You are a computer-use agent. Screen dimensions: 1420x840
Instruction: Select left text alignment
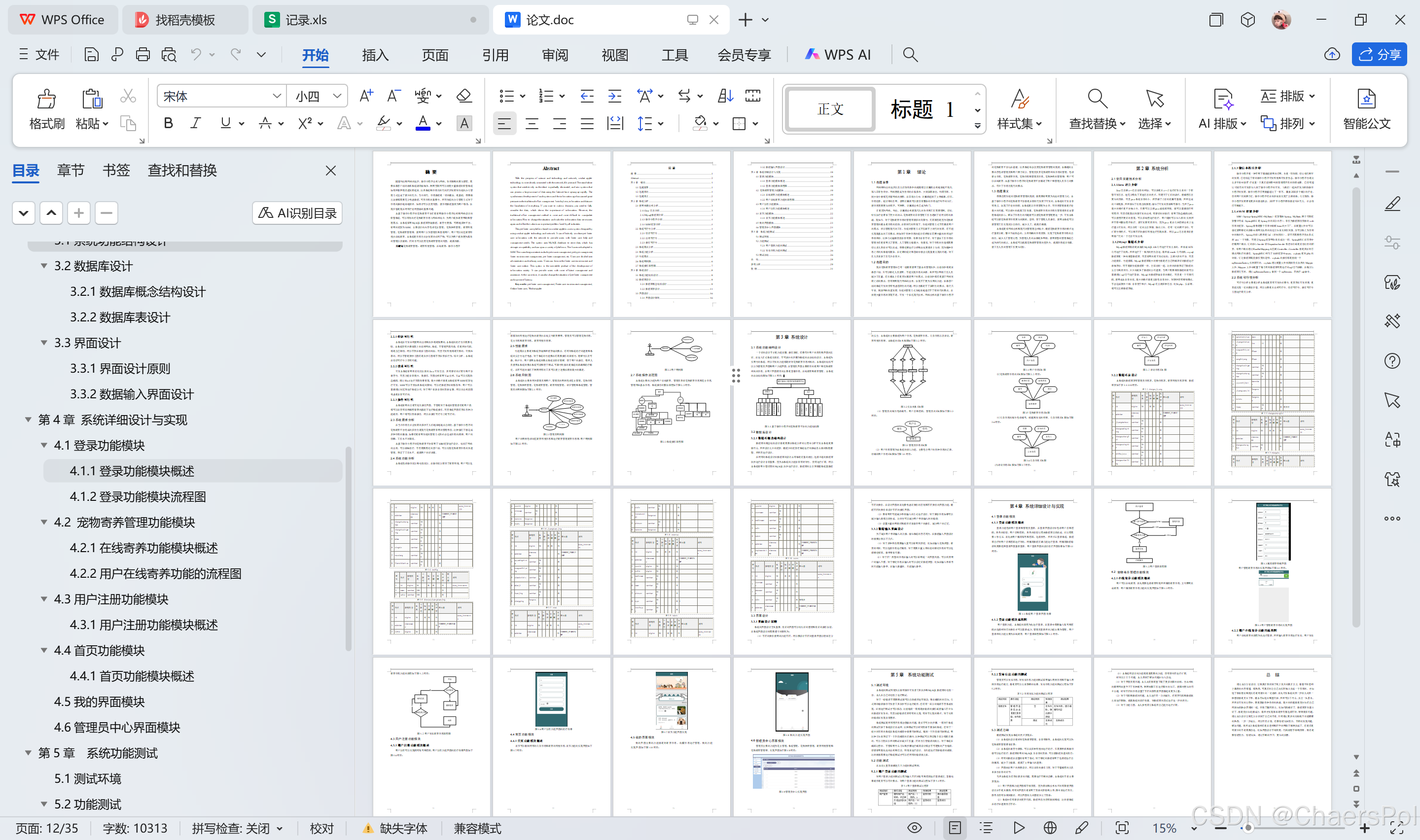504,123
